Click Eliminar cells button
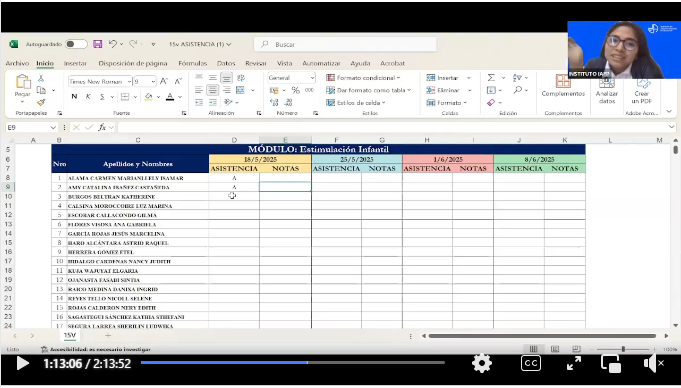Image resolution: width=681 pixels, height=388 pixels. [x=443, y=90]
